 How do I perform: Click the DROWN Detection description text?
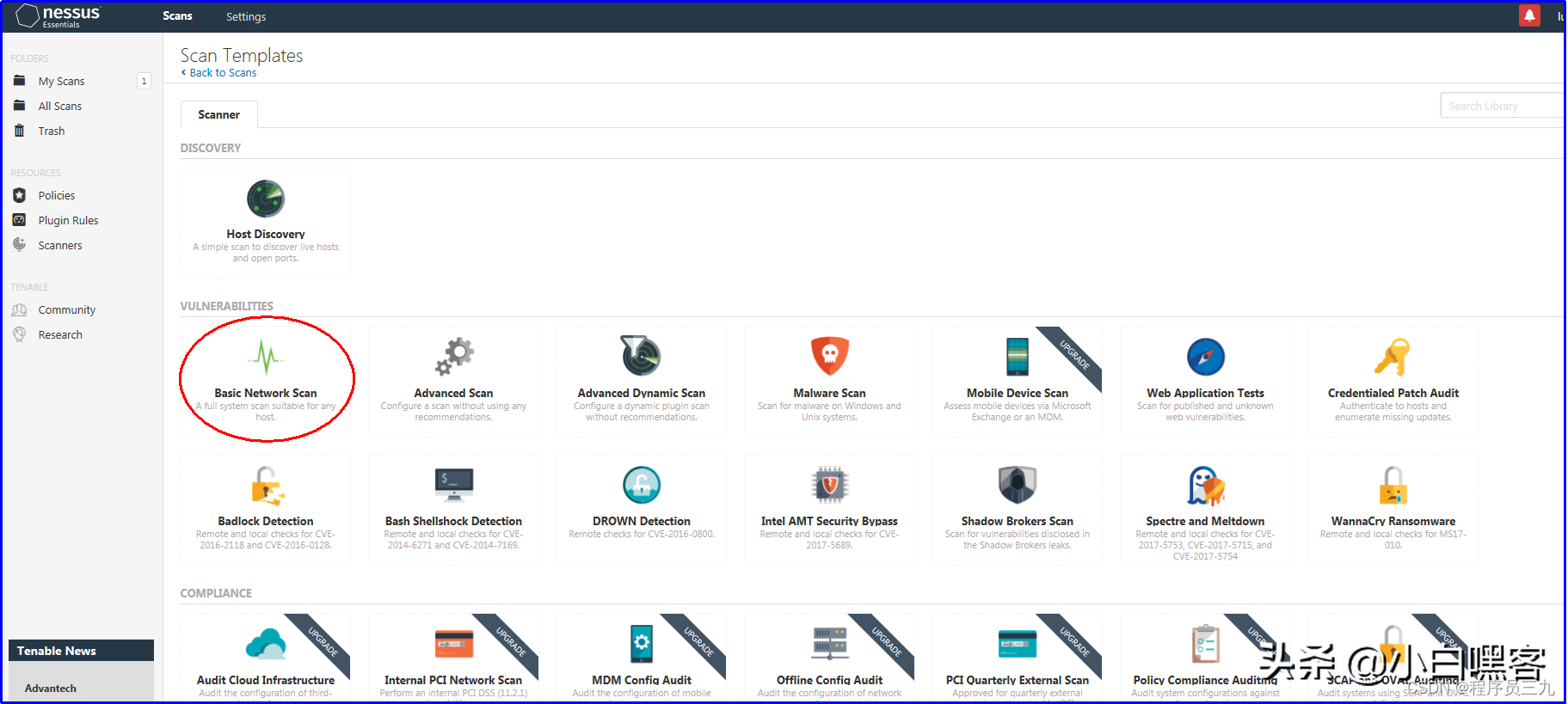tap(642, 534)
